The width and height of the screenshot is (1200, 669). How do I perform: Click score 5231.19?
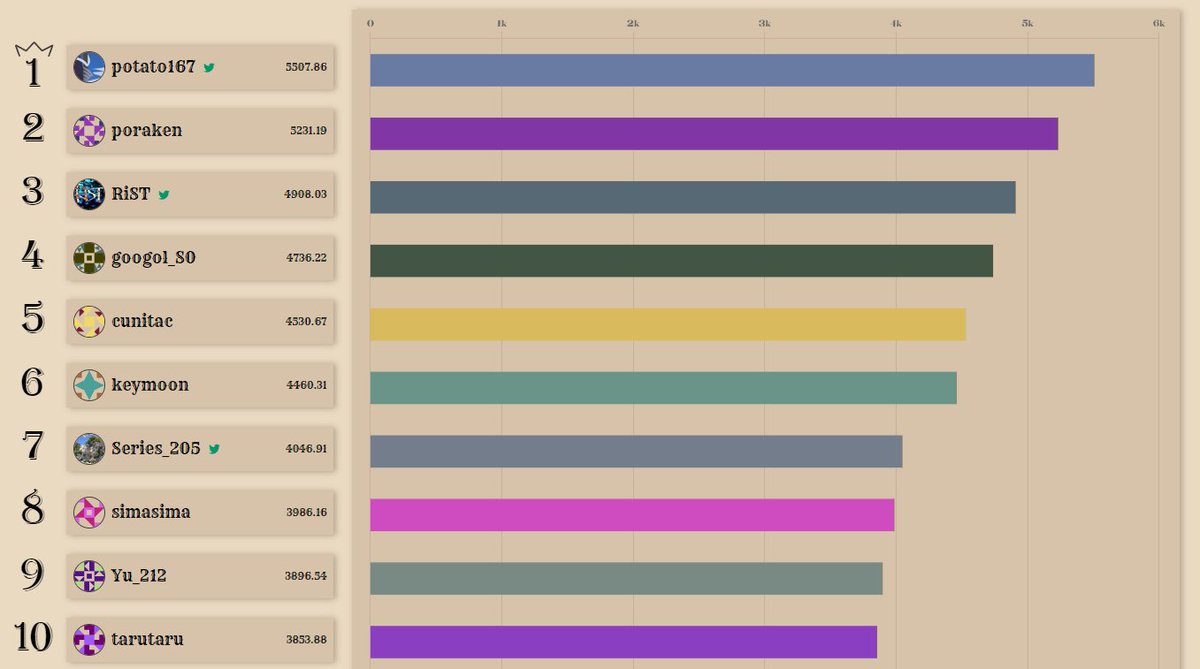pos(308,131)
